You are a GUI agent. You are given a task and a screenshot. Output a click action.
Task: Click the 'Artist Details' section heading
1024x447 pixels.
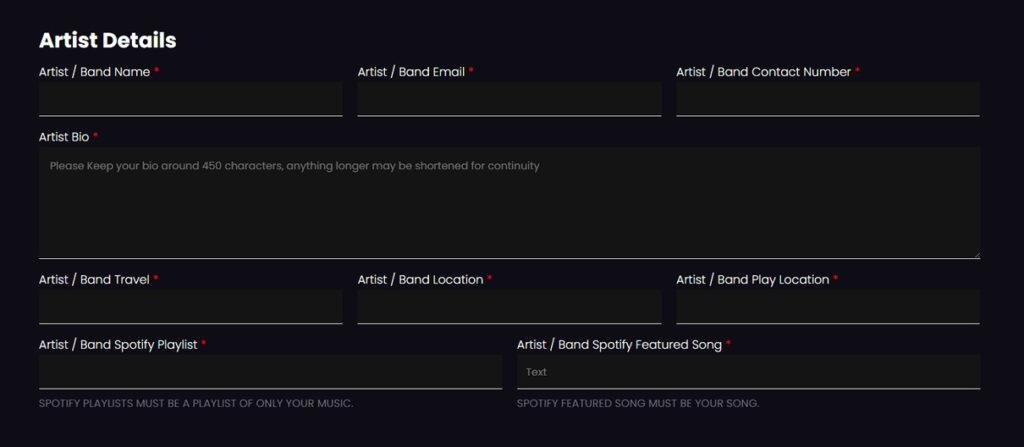[107, 41]
